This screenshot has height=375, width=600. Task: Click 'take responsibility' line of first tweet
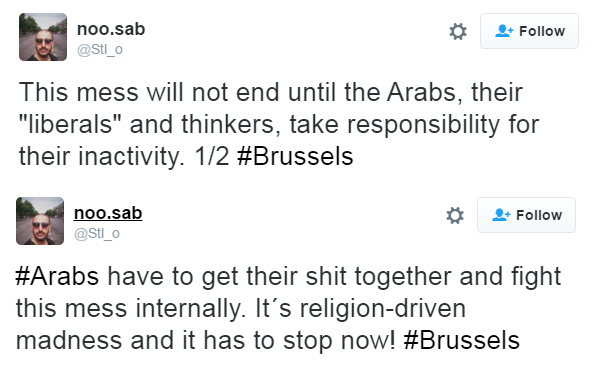coord(395,125)
